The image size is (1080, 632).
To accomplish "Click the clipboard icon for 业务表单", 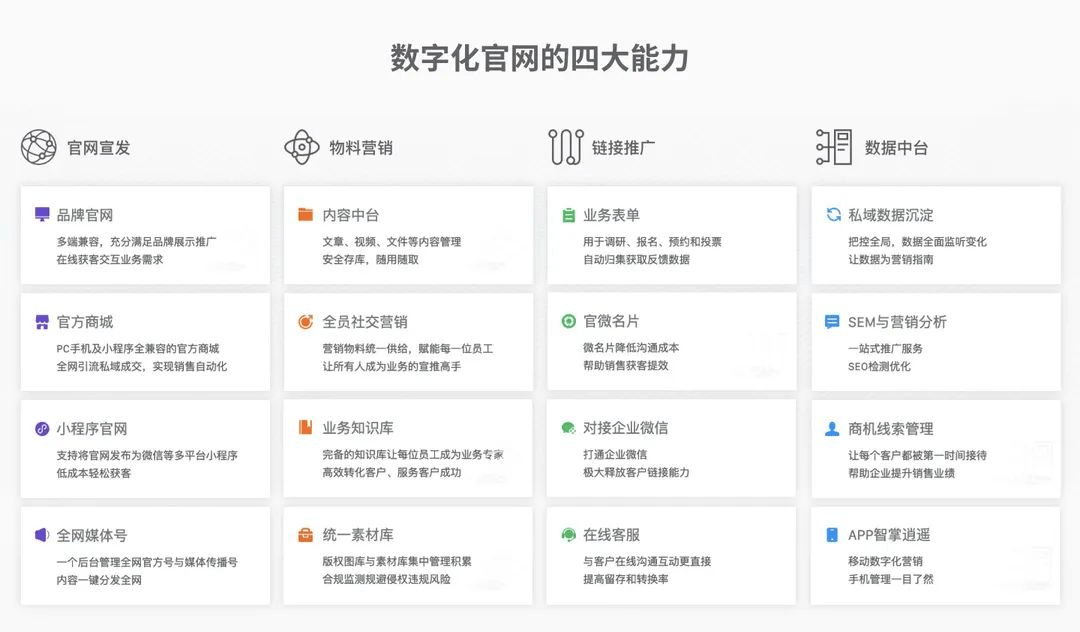I will (x=568, y=215).
